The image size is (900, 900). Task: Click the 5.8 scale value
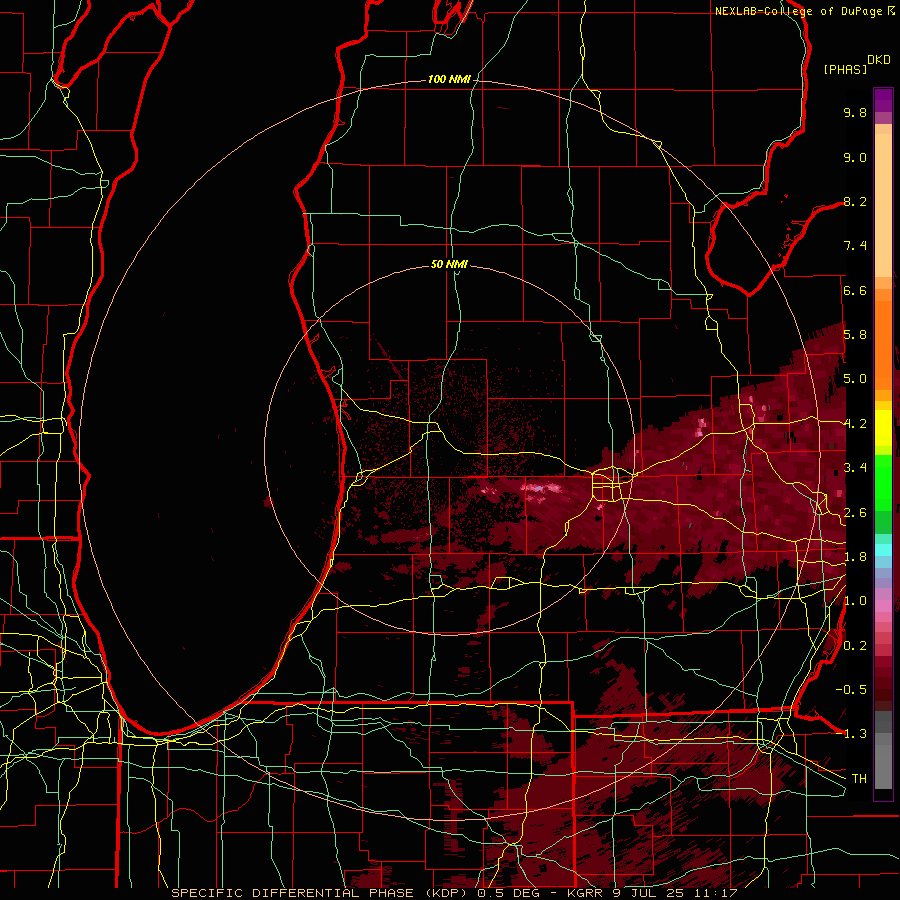(x=855, y=335)
